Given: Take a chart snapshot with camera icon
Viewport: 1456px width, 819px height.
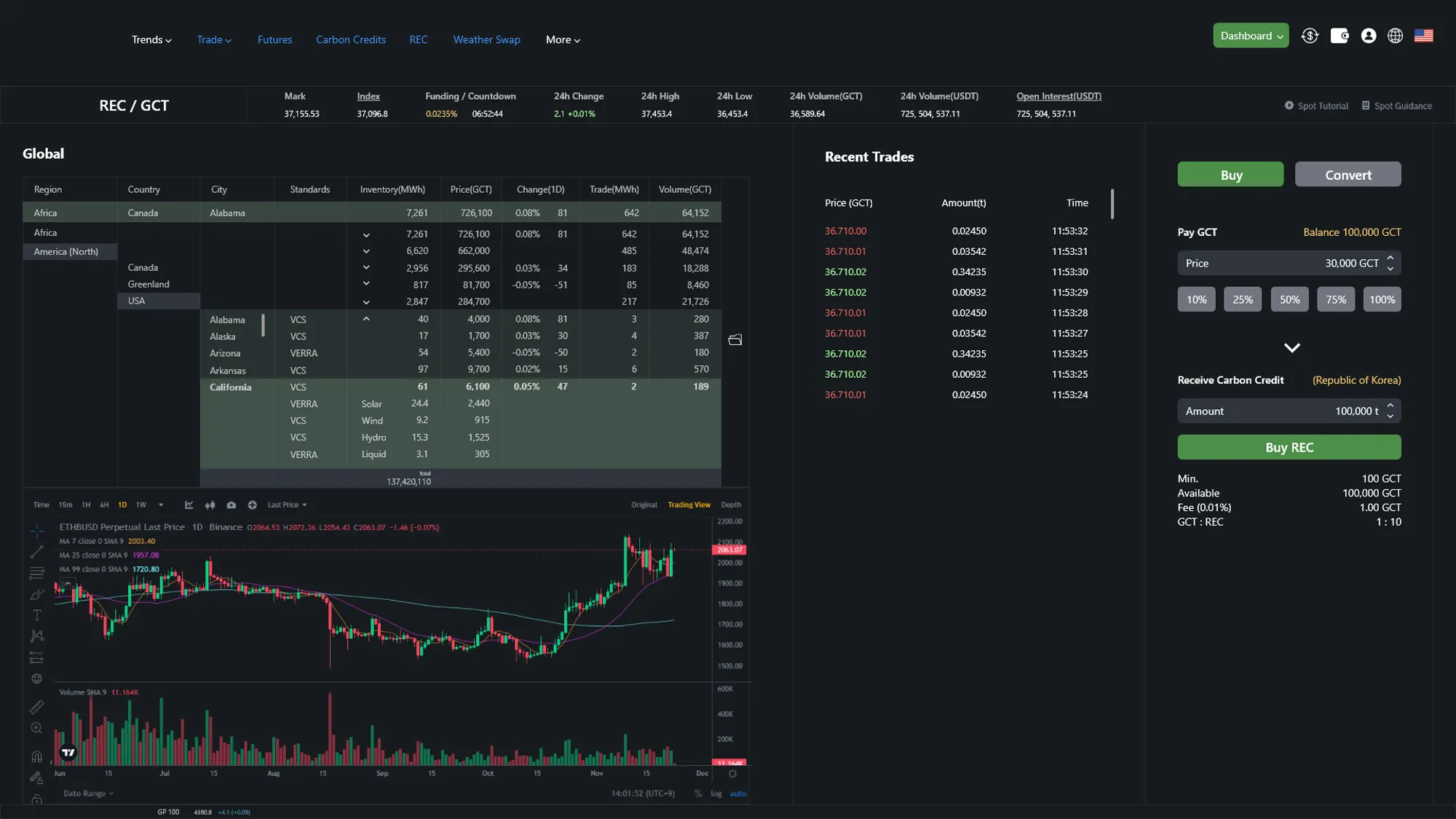Looking at the screenshot, I should [232, 505].
